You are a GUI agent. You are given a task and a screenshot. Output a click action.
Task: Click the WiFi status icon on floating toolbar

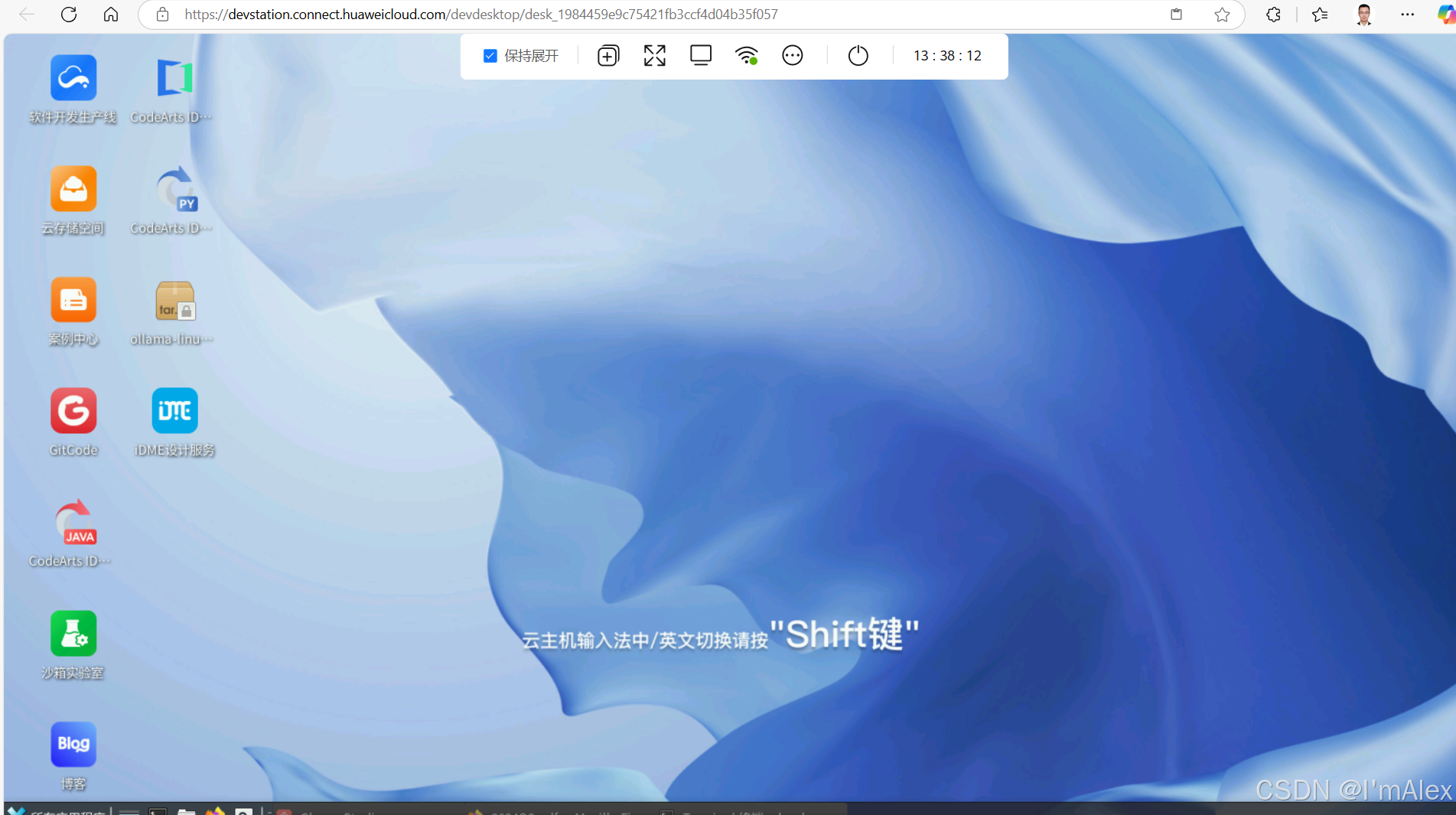pyautogui.click(x=747, y=55)
